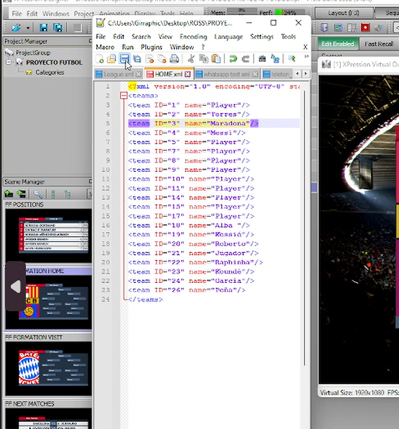This screenshot has width=399, height=429.
Task: Close the Notepad++ document with menu-bar X
Action: point(305,47)
